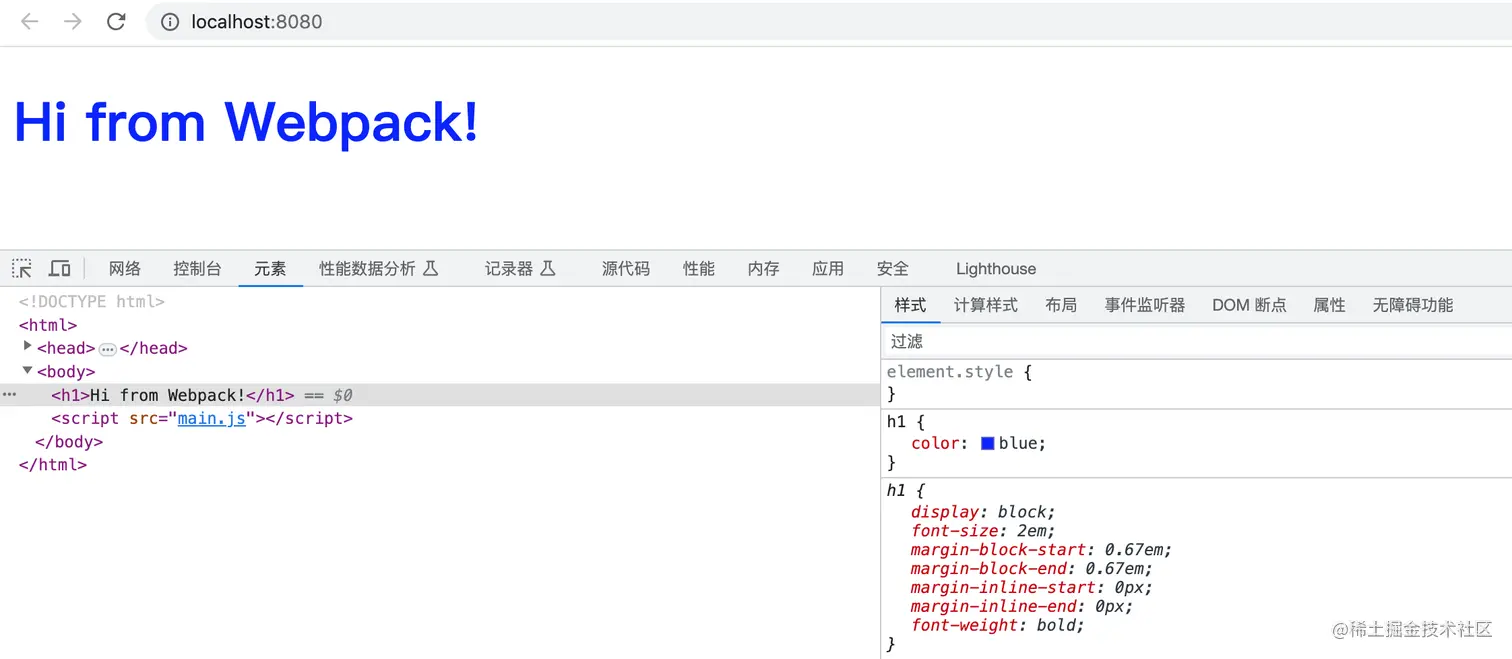Image resolution: width=1512 pixels, height=659 pixels.
Task: Switch to the 应用 tab
Action: [828, 268]
